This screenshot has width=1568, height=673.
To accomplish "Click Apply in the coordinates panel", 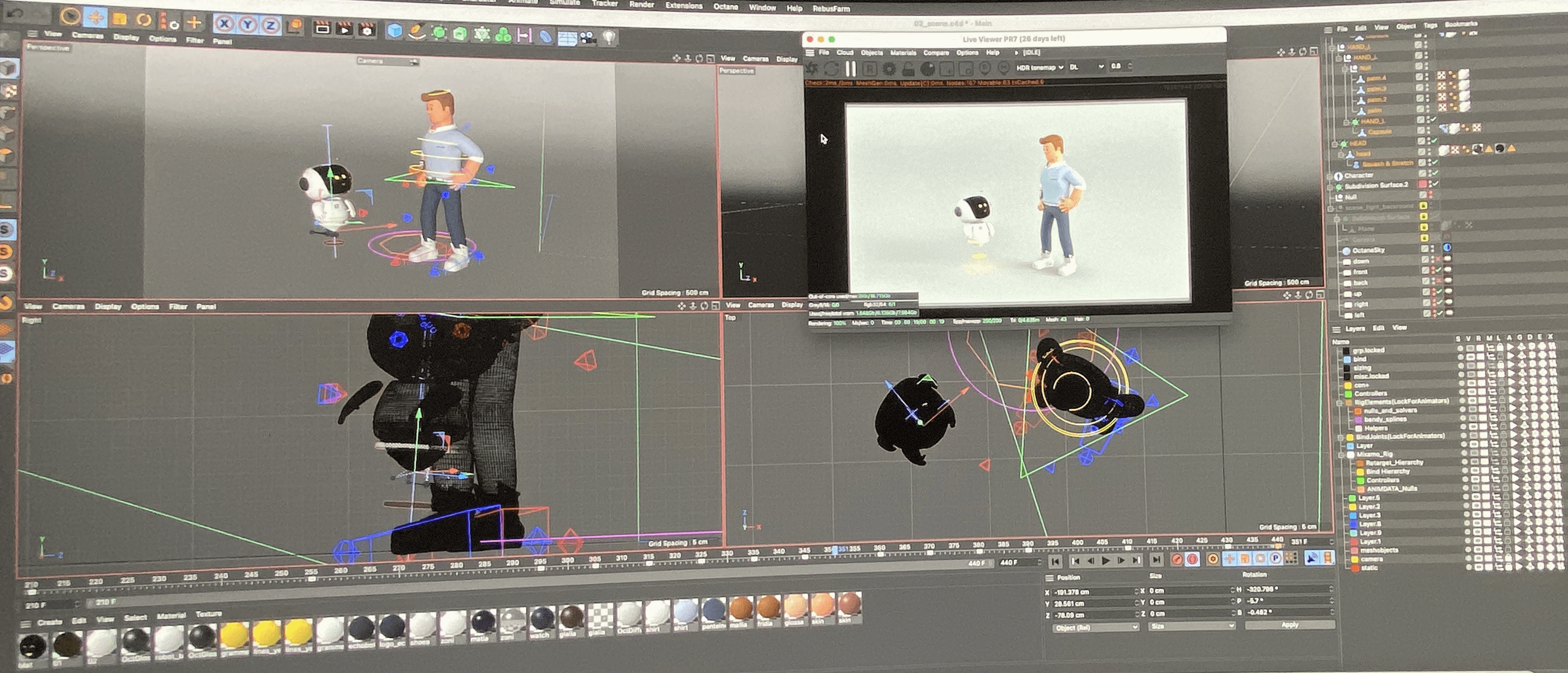I will 1289,625.
